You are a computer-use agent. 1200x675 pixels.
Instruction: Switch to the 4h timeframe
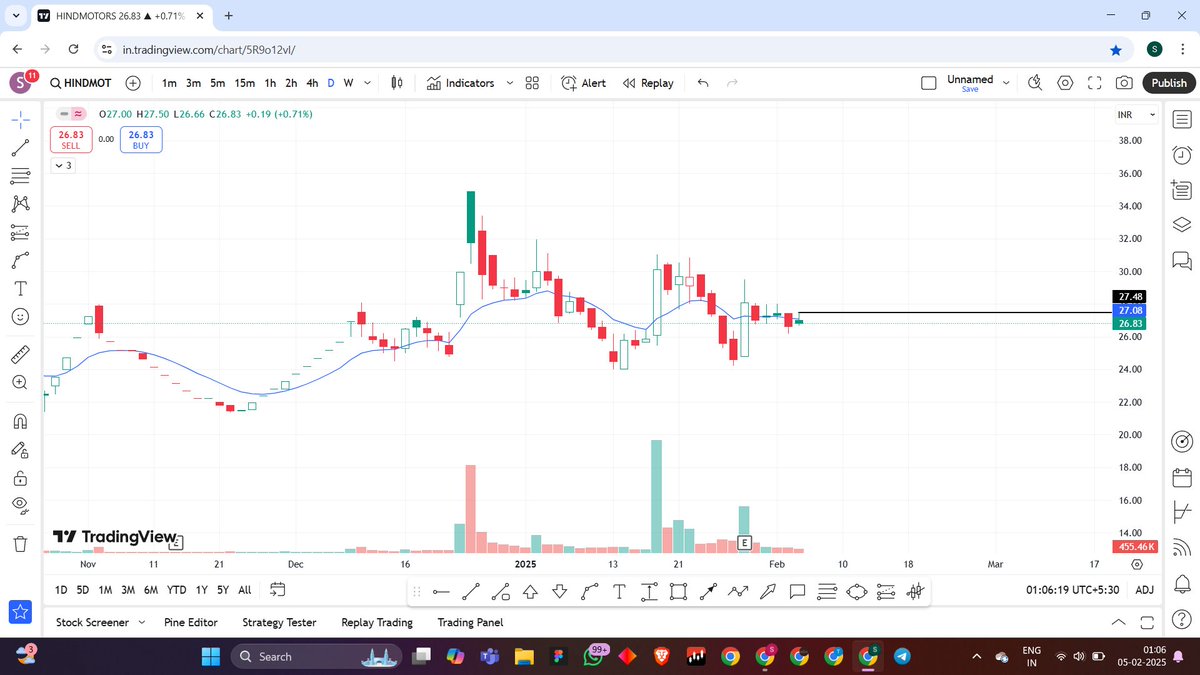pyautogui.click(x=312, y=83)
